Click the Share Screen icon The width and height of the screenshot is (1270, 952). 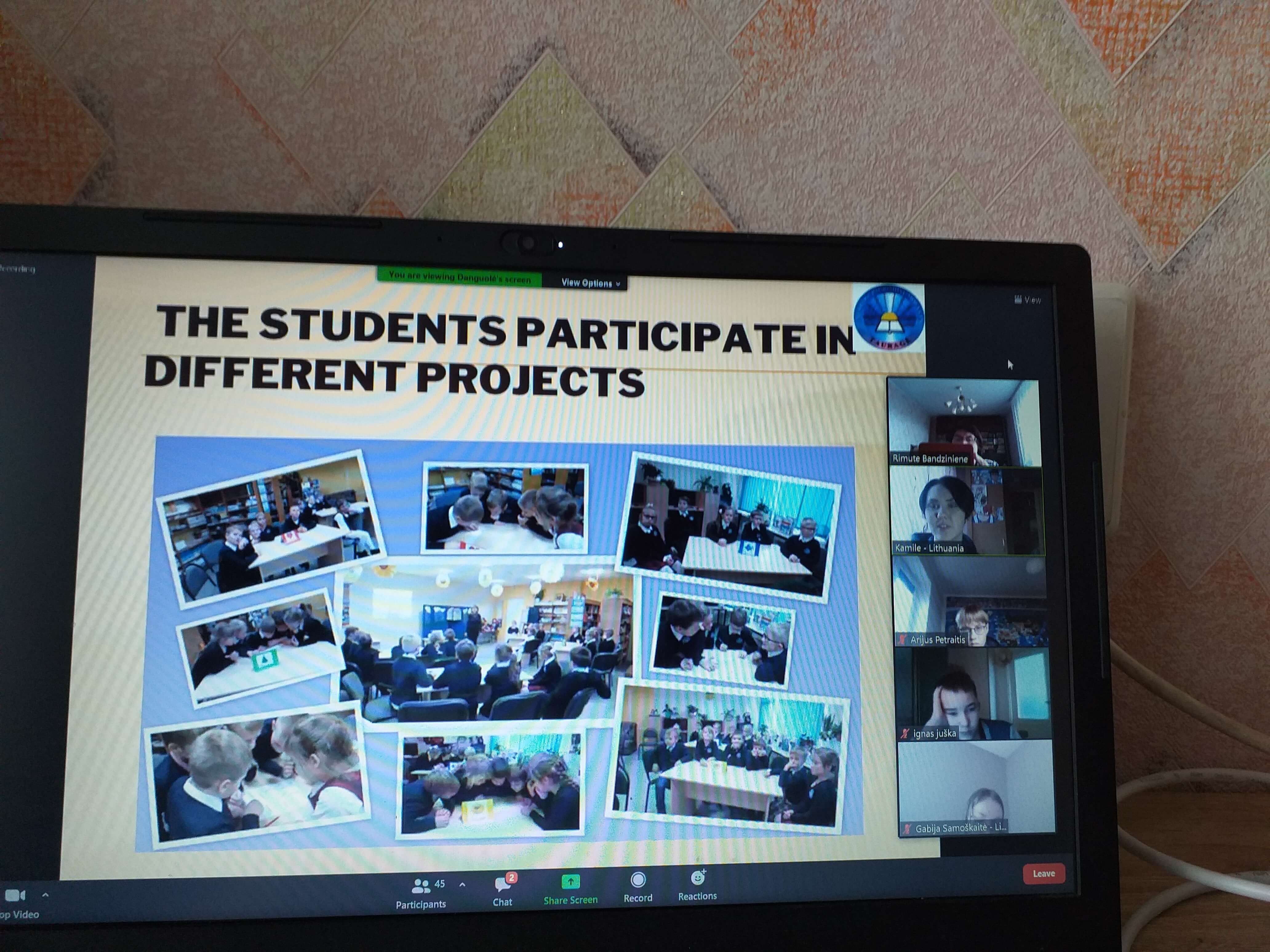pos(570,881)
